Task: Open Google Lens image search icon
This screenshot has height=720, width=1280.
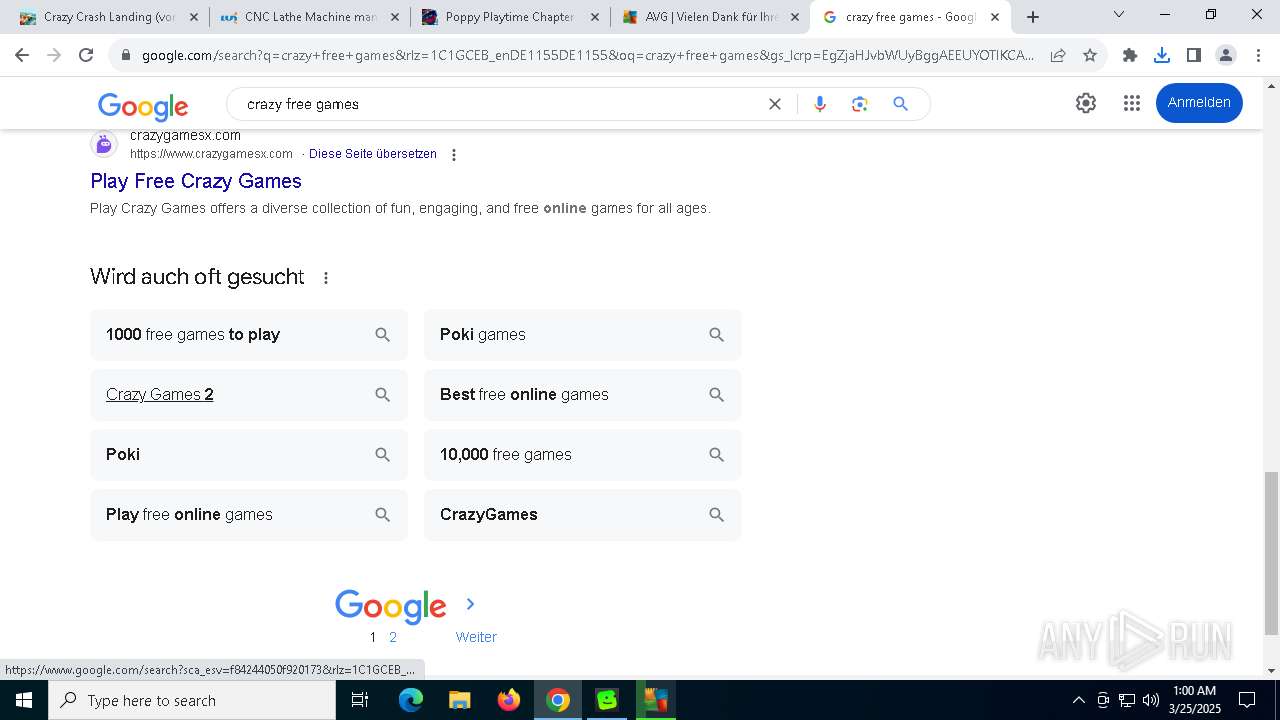Action: click(860, 104)
